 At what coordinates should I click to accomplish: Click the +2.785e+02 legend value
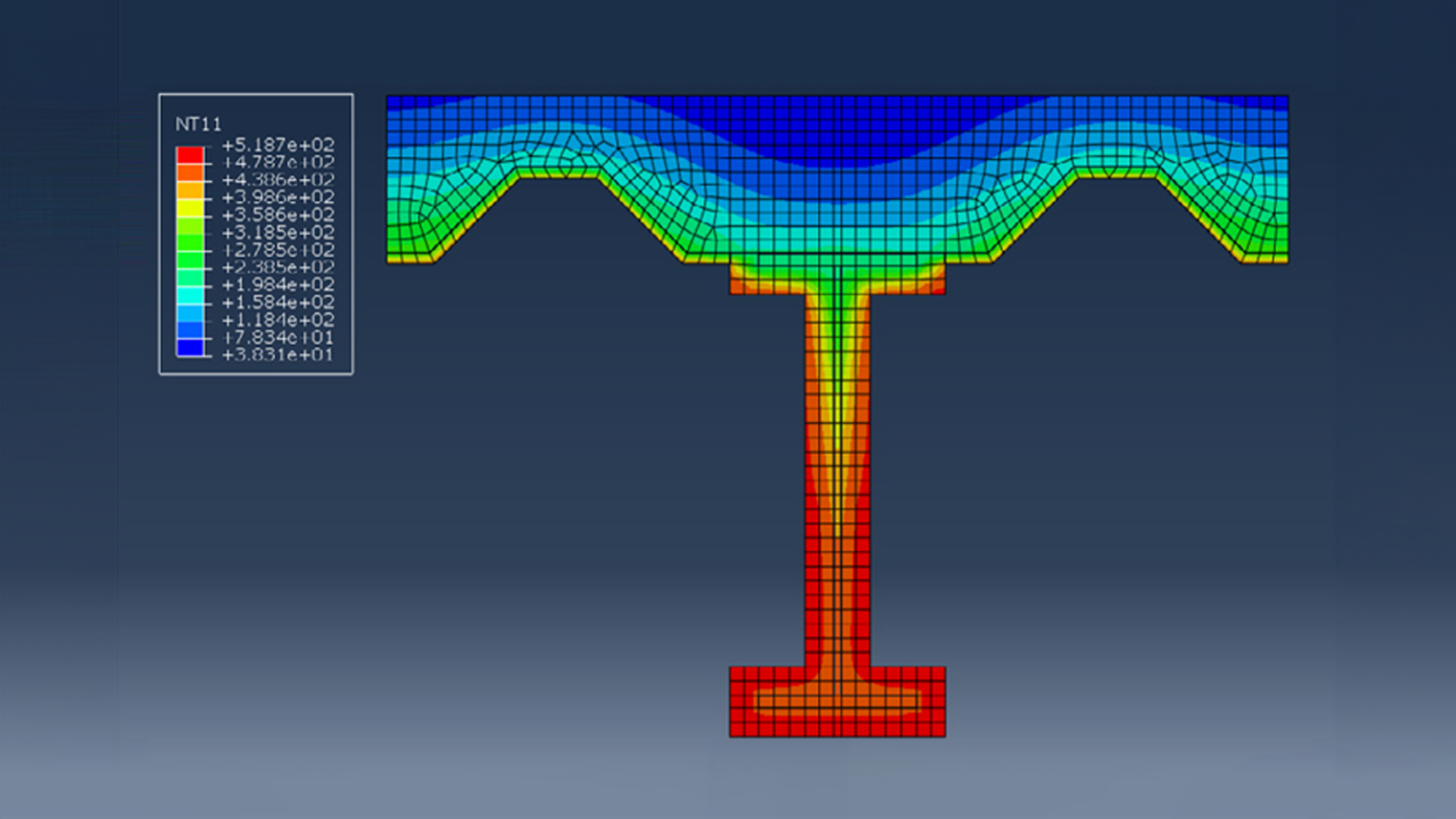coord(276,251)
